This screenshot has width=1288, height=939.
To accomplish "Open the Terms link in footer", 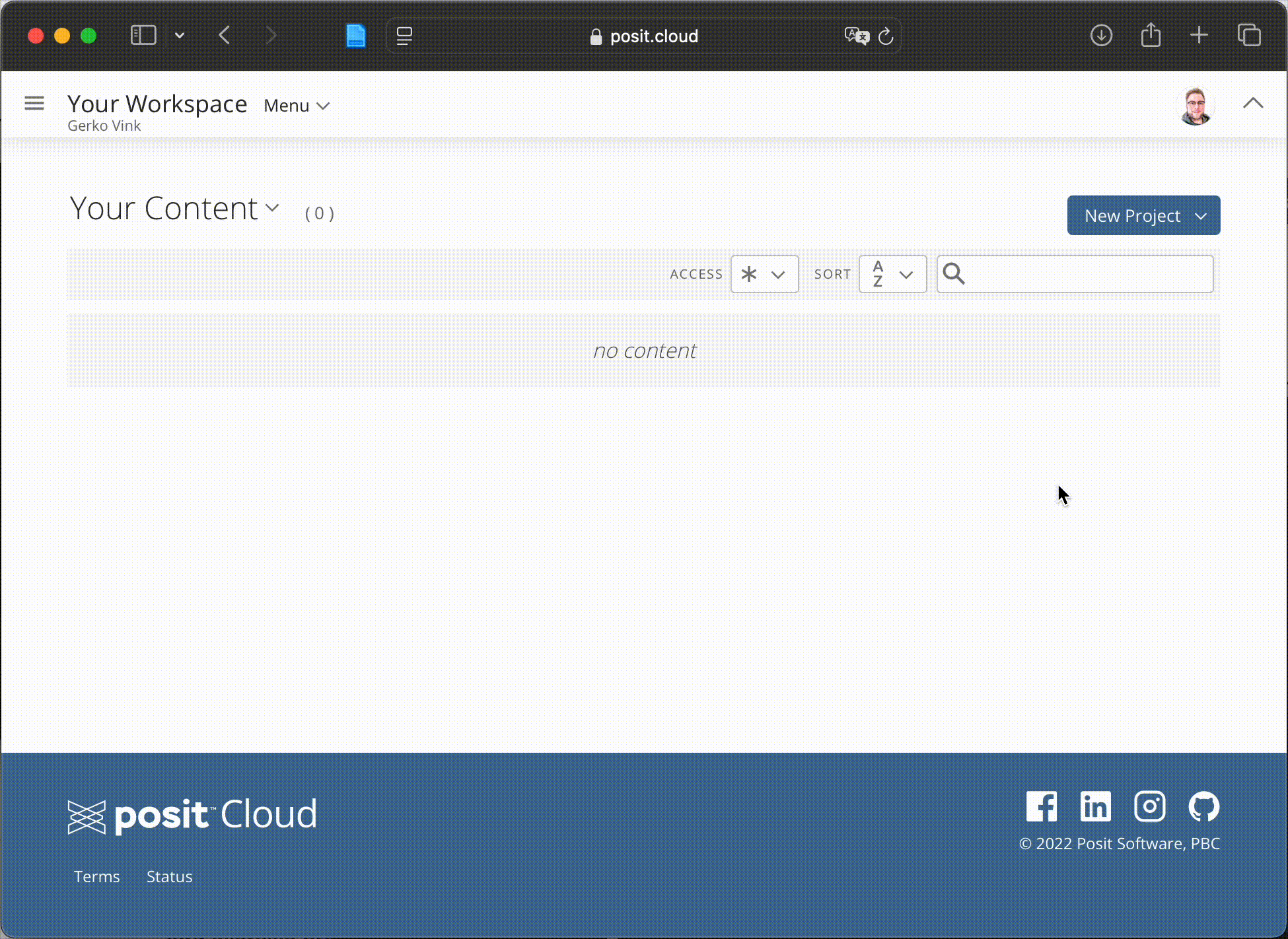I will 96,876.
